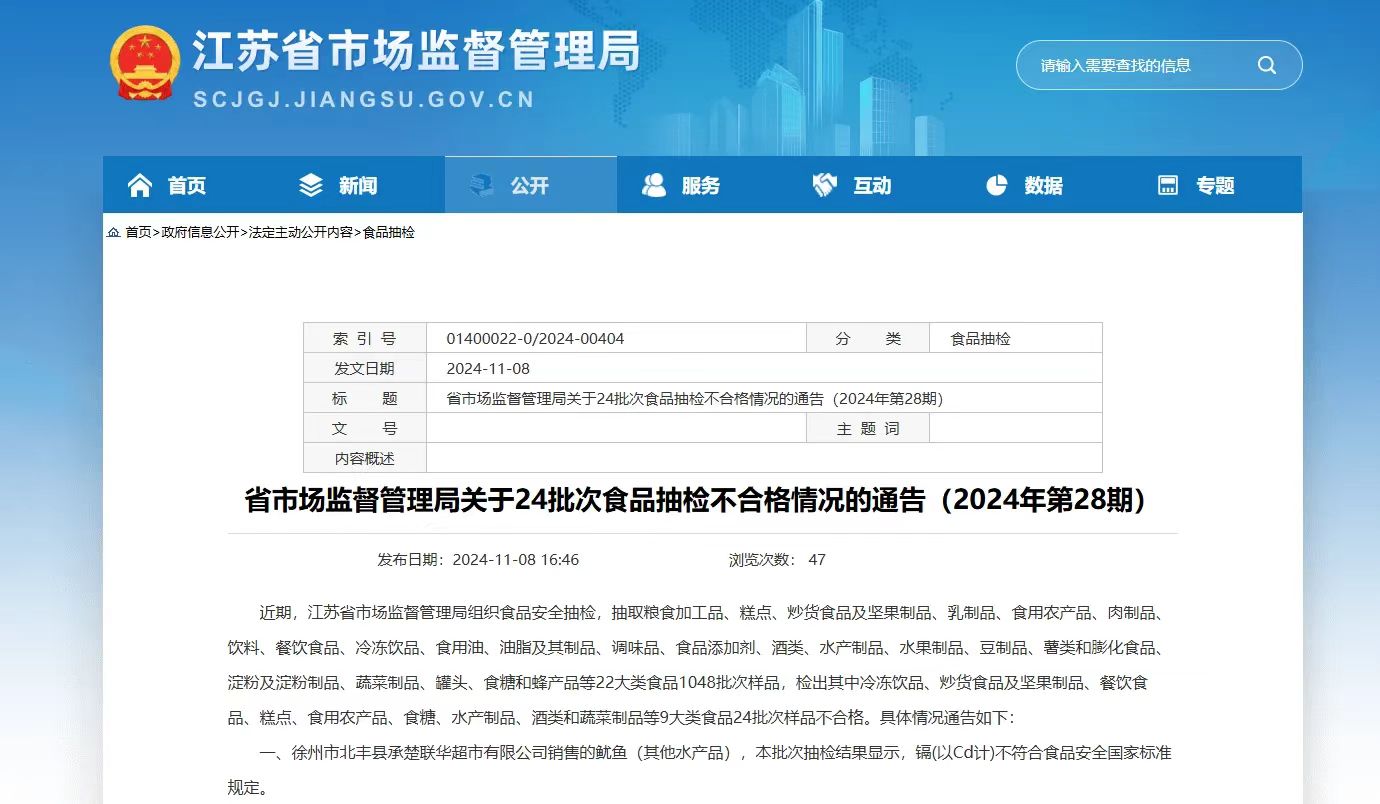Screen dimensions: 1380x804
Task: Open the 新闻 navigation menu
Action: tap(357, 185)
